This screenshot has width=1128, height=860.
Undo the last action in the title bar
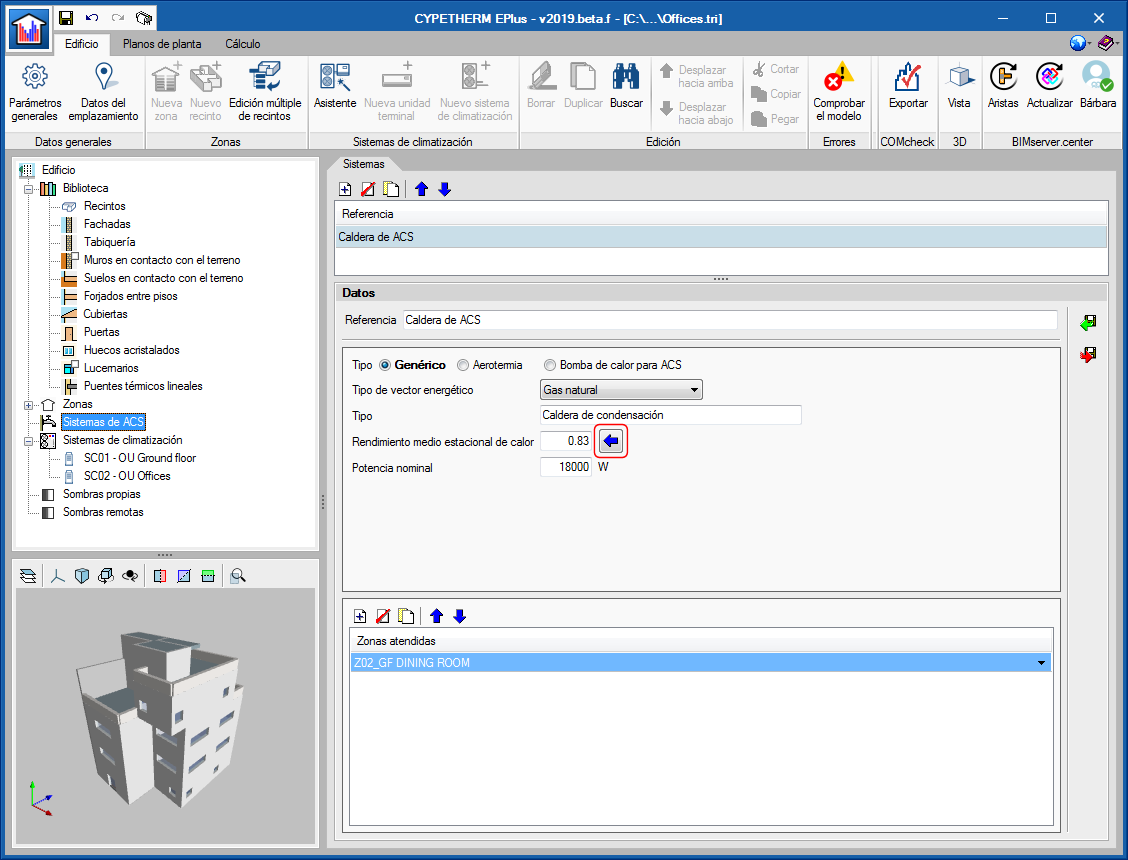click(92, 18)
